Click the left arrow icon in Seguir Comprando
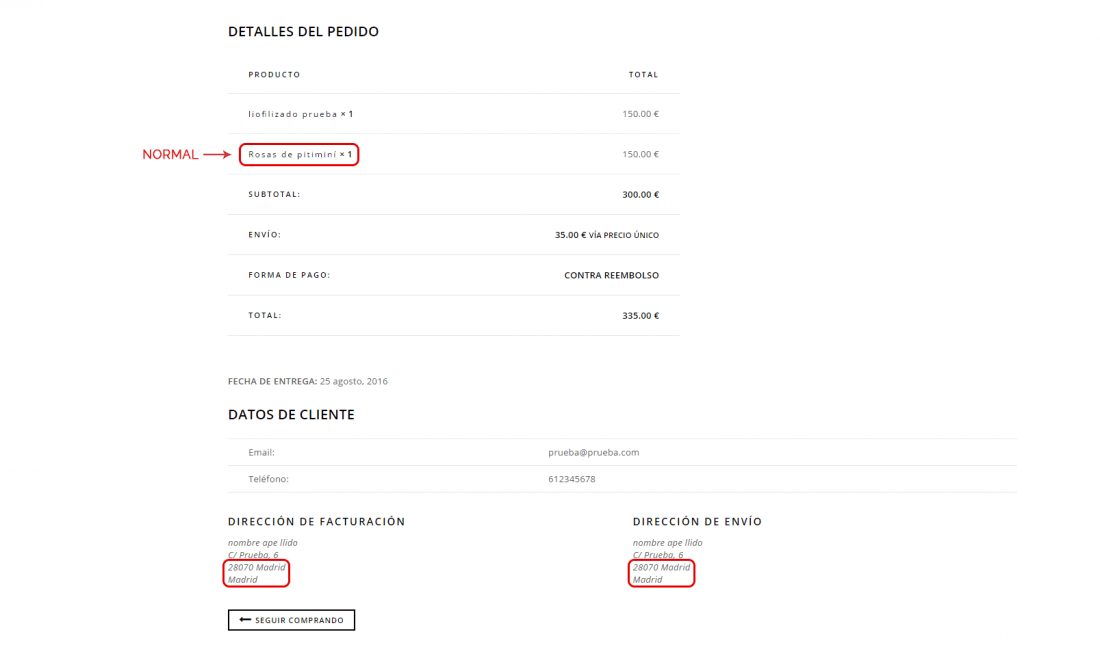The image size is (1100, 671). tap(245, 620)
